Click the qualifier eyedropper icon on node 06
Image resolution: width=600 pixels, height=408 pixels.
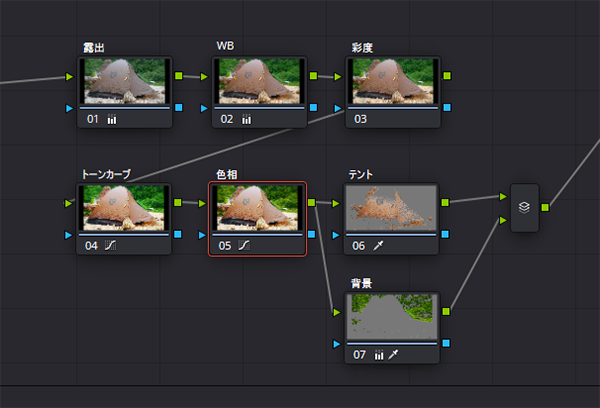coord(378,245)
